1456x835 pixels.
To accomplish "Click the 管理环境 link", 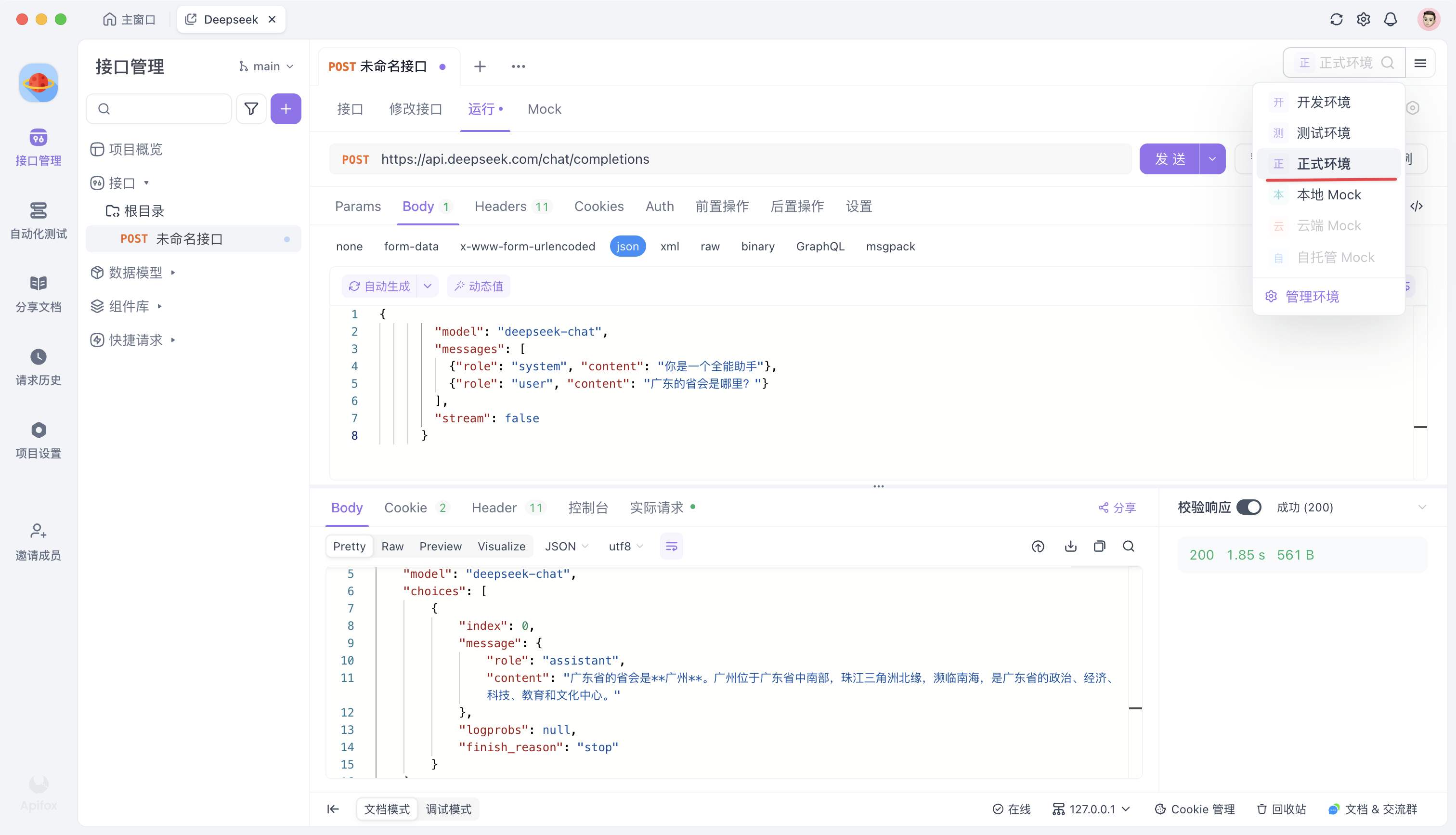I will (1312, 297).
